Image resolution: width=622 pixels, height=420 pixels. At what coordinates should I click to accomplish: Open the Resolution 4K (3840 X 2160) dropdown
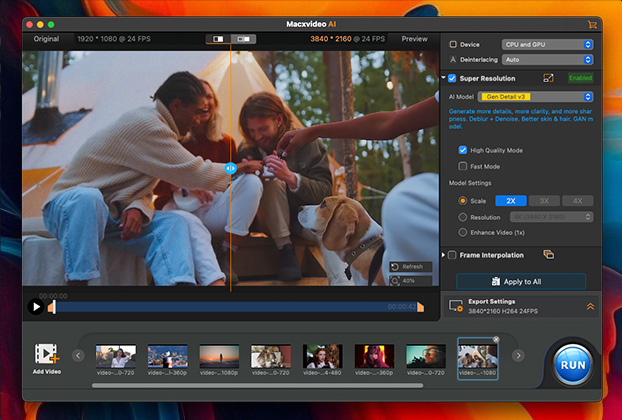pos(552,217)
